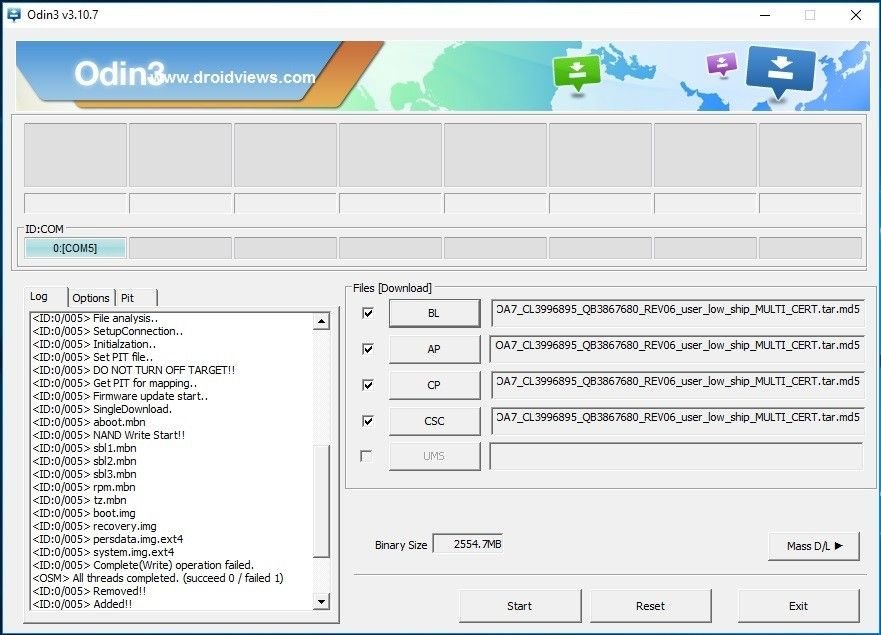The height and width of the screenshot is (635, 881).
Task: Click the purple download icon in banner
Action: (x=722, y=65)
